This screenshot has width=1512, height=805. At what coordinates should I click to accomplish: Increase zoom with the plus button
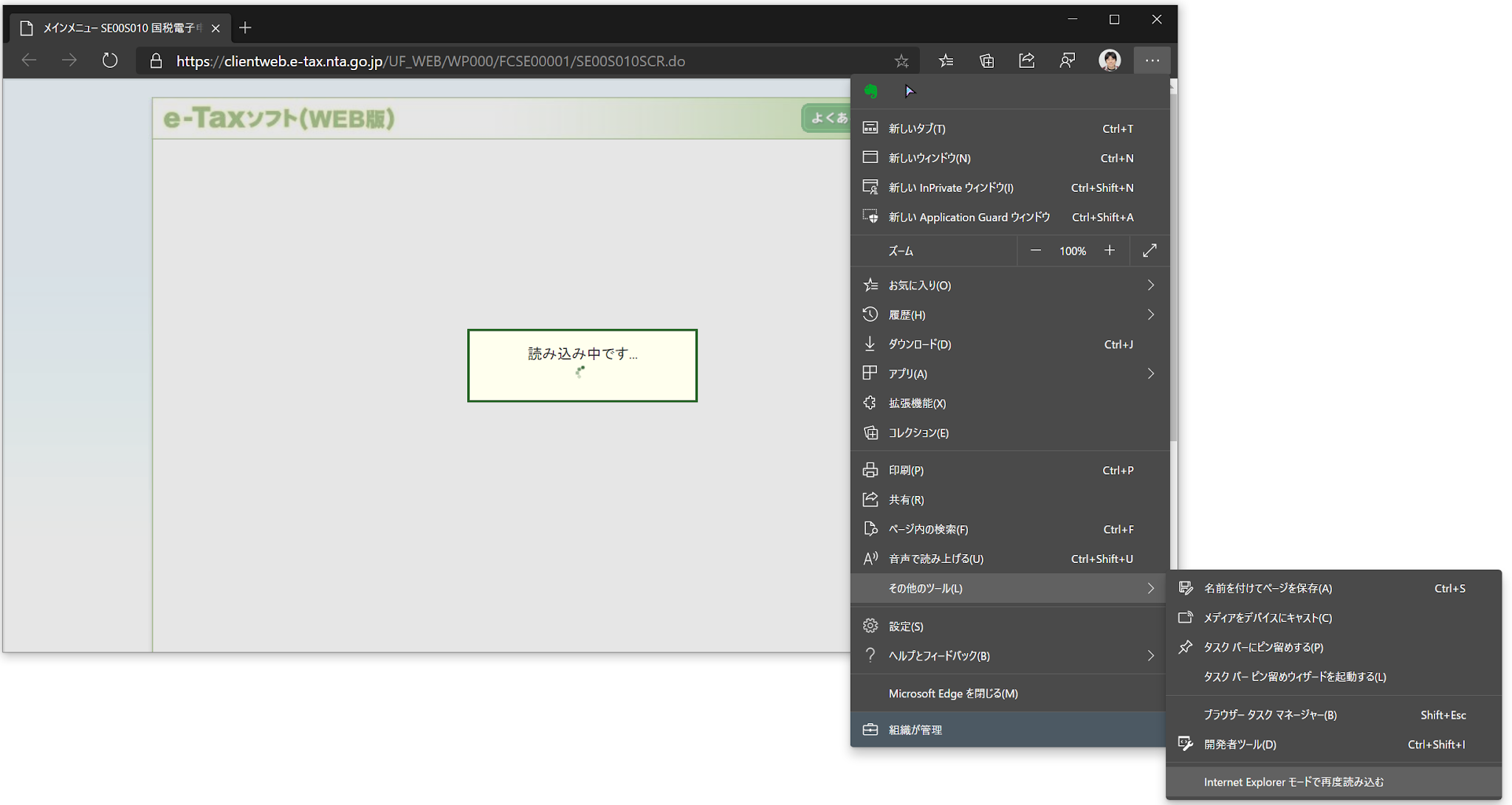(1109, 251)
